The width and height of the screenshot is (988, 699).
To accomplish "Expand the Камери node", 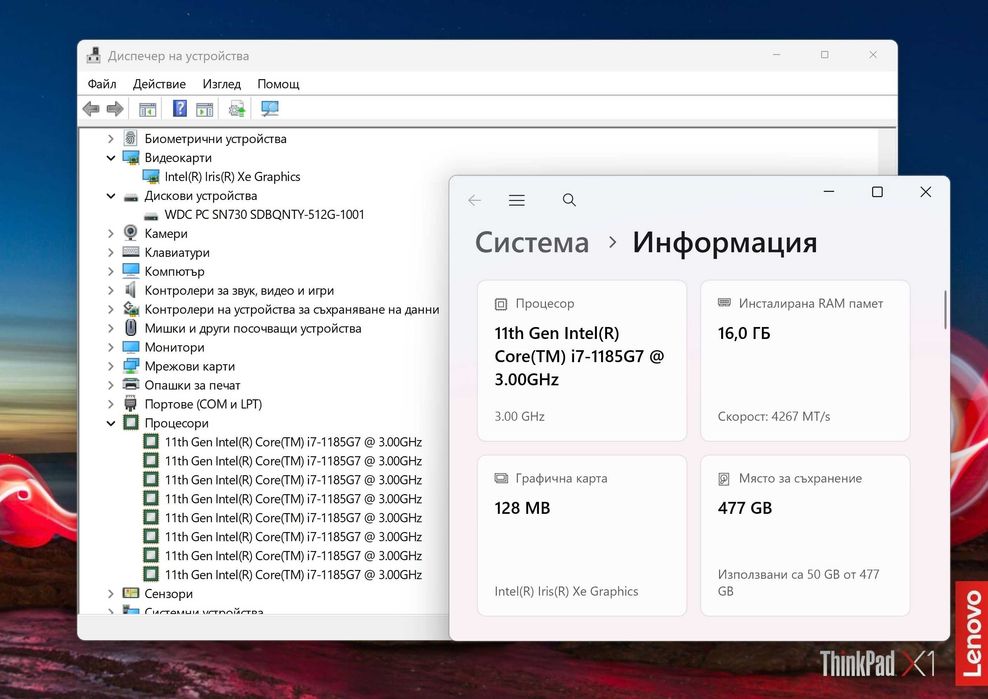I will 110,233.
